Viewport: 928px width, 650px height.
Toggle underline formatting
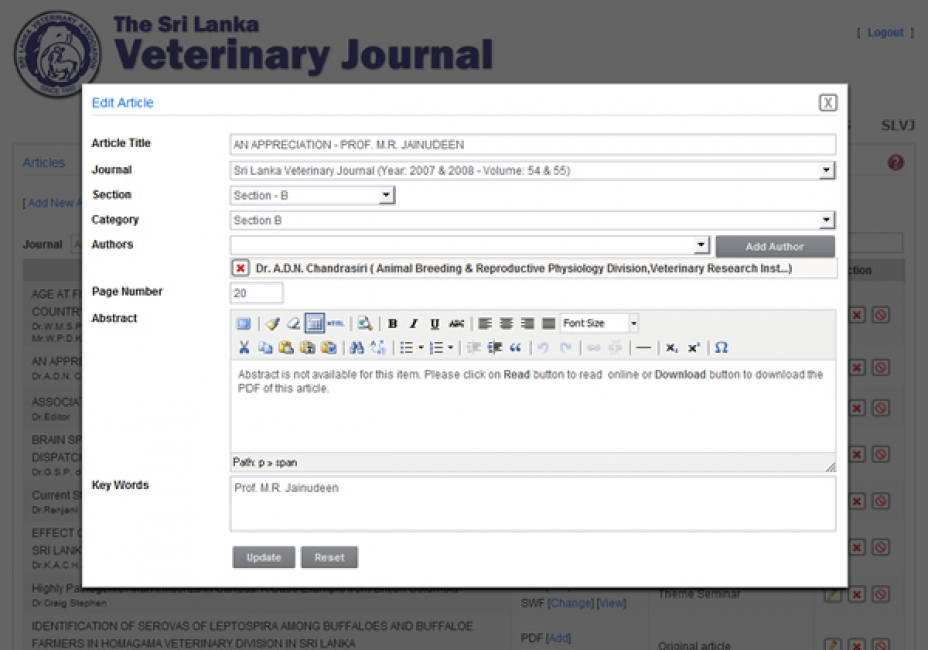tap(435, 323)
